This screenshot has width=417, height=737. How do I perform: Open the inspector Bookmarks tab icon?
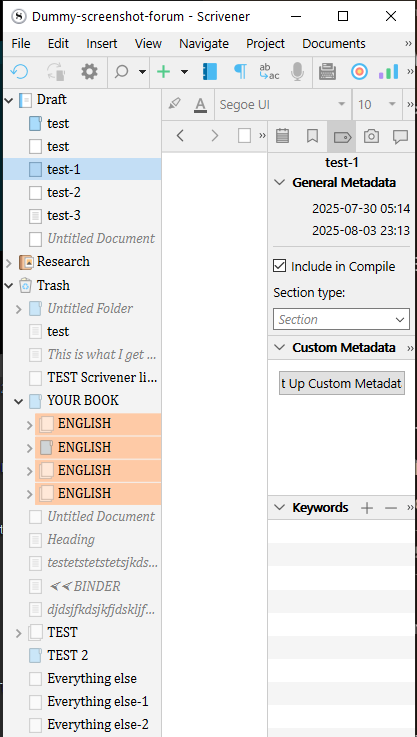tap(312, 136)
